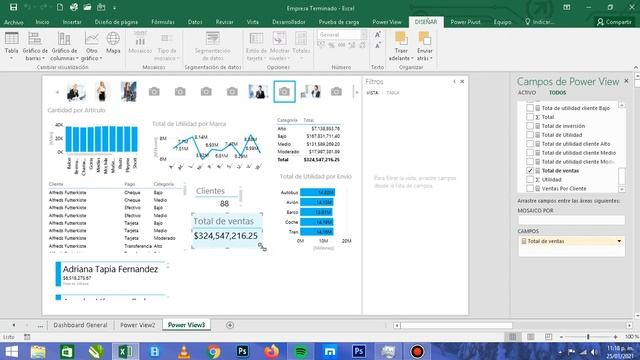Open the Datos ribbon tab
This screenshot has height=360, width=640.
coord(195,22)
